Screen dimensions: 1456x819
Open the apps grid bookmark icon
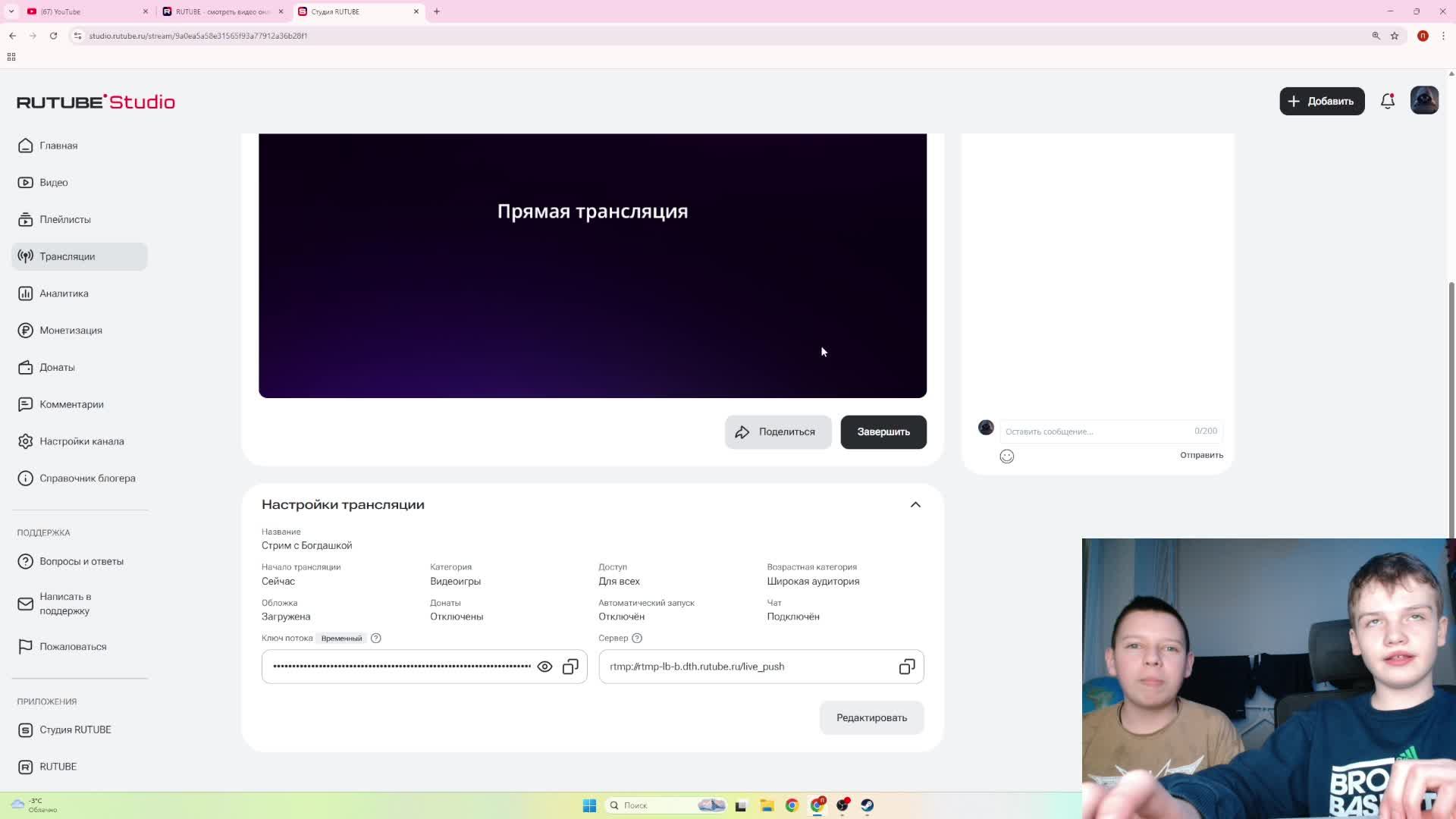pos(11,57)
